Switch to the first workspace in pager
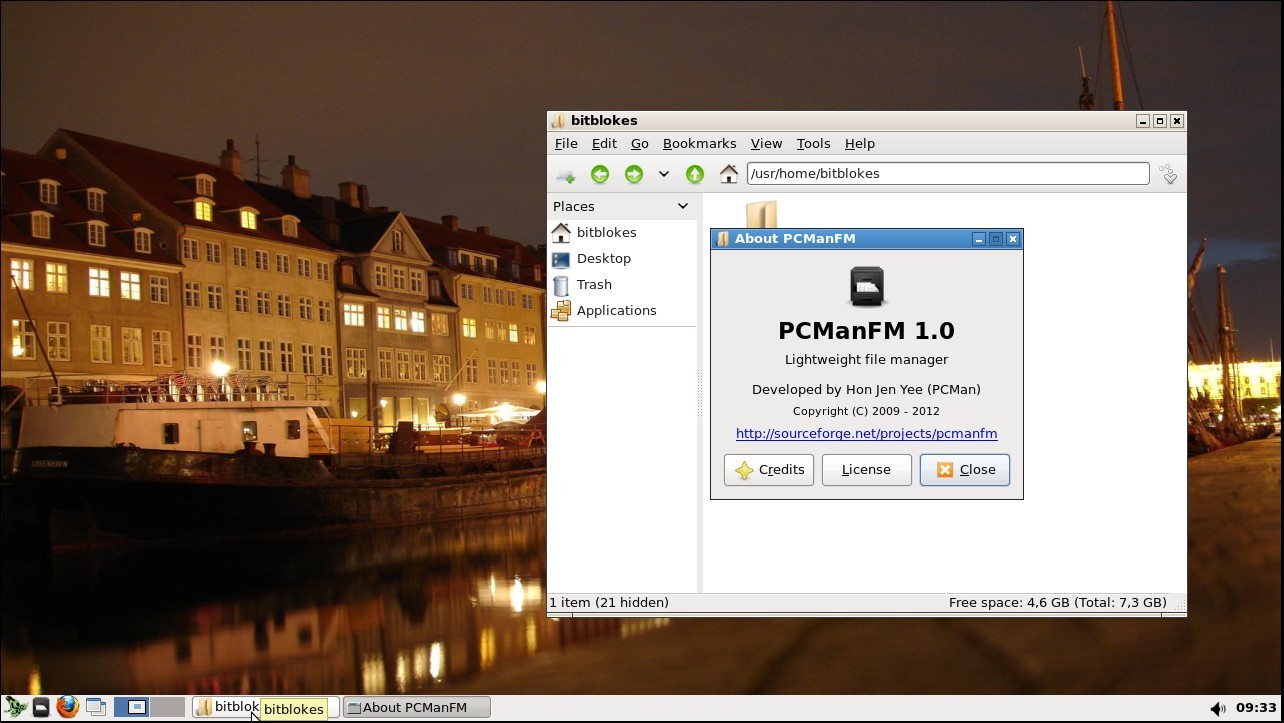Viewport: 1284px width, 723px height. point(131,707)
